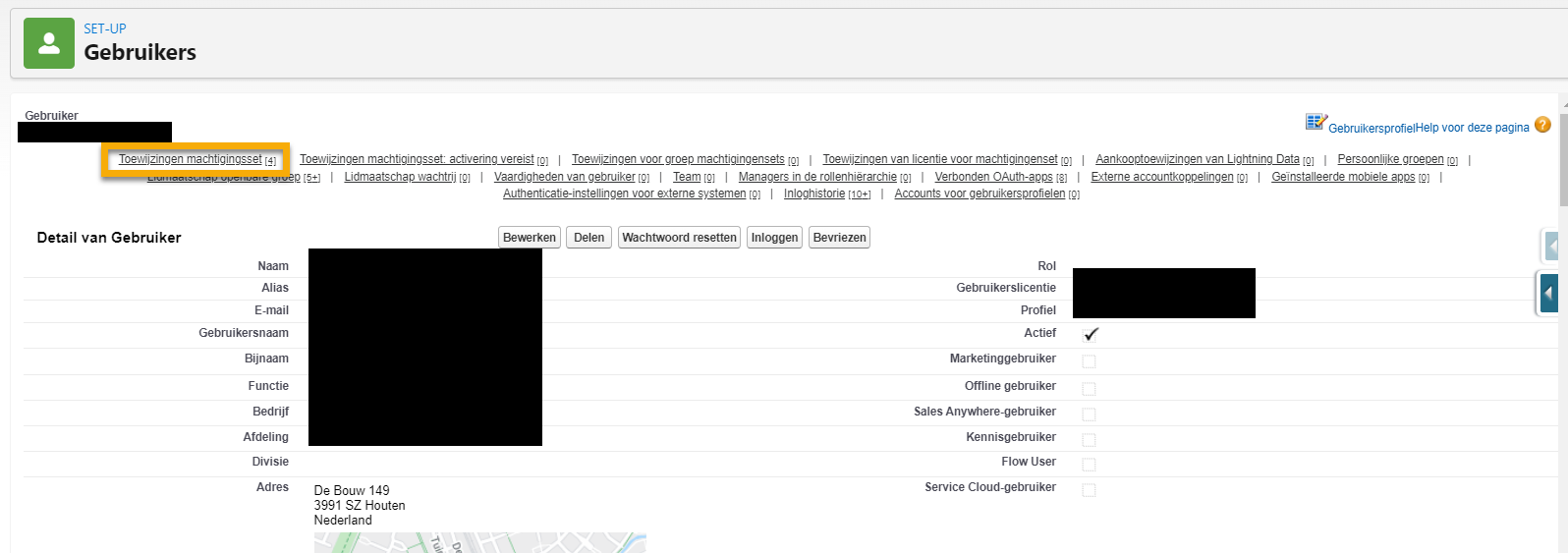
Task: Click the address map thumbnail
Action: click(480, 542)
